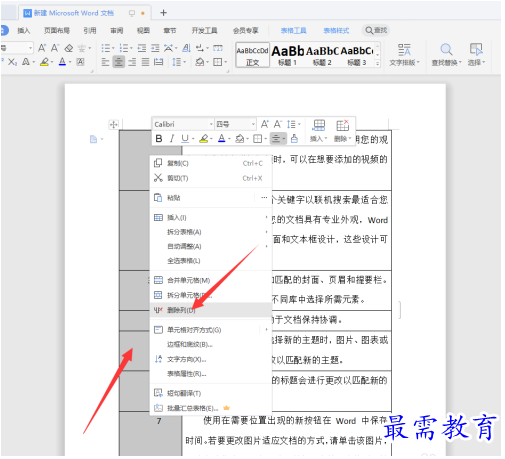Screen dimensions: 505x459
Task: Align text right in the ribbon
Action: pos(132,62)
